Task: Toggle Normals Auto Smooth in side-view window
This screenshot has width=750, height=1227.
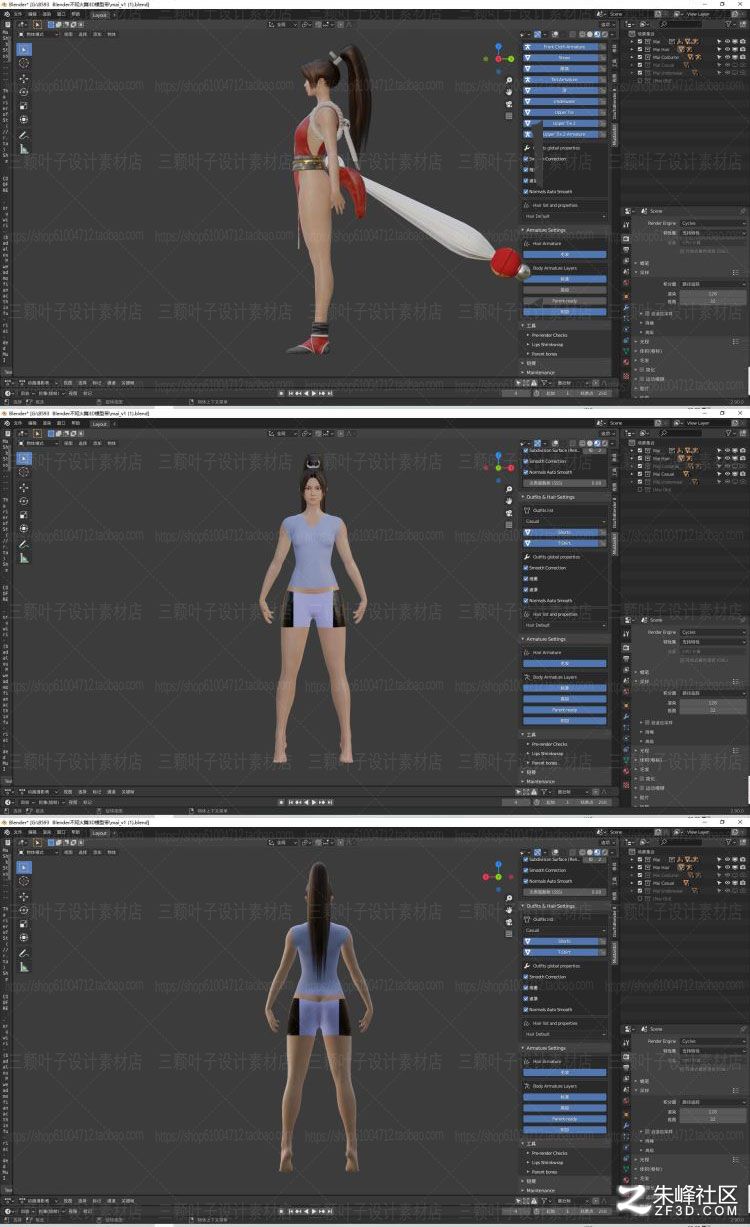Action: tap(526, 191)
